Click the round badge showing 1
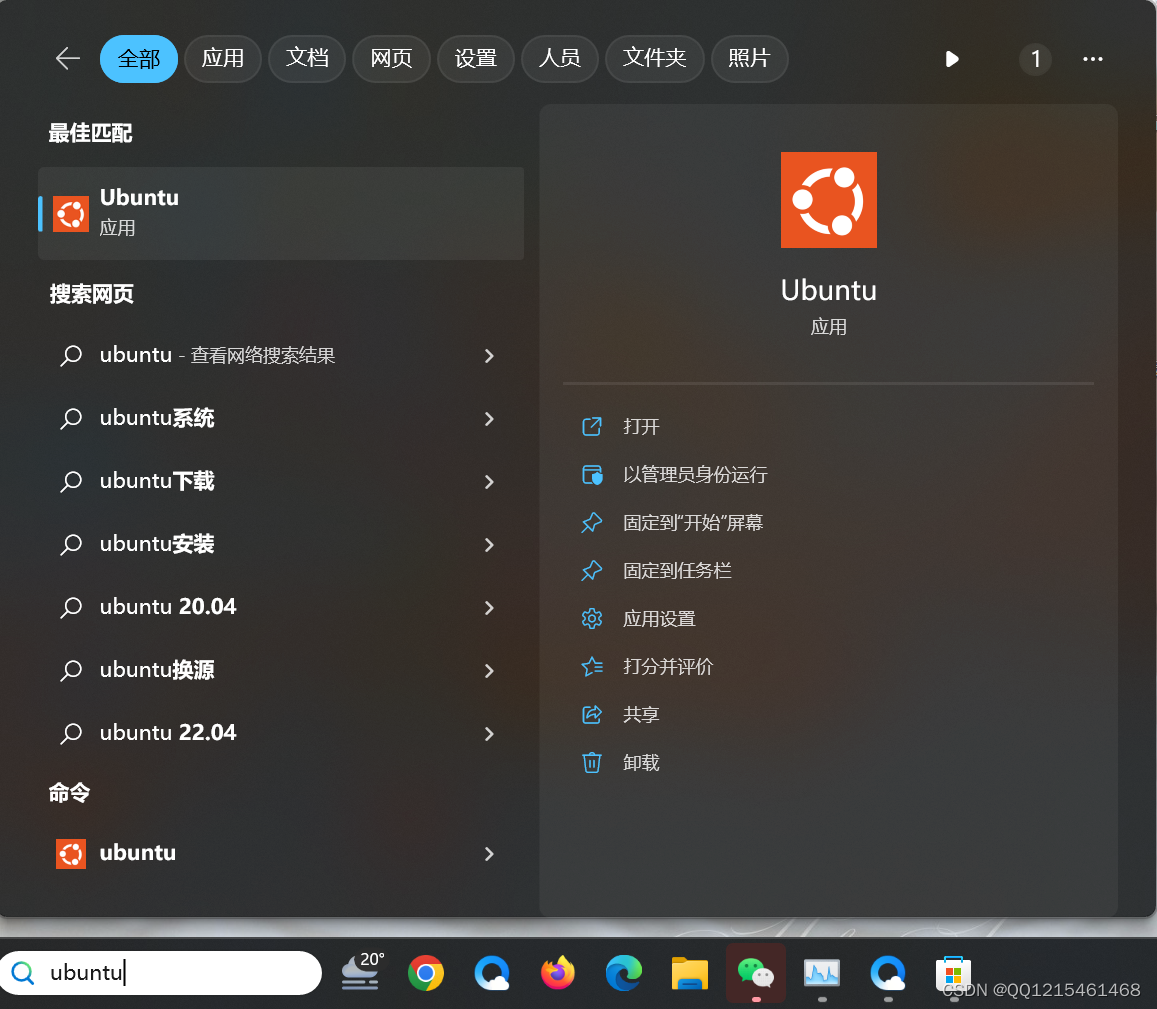This screenshot has height=1009, width=1157. pyautogui.click(x=1035, y=59)
